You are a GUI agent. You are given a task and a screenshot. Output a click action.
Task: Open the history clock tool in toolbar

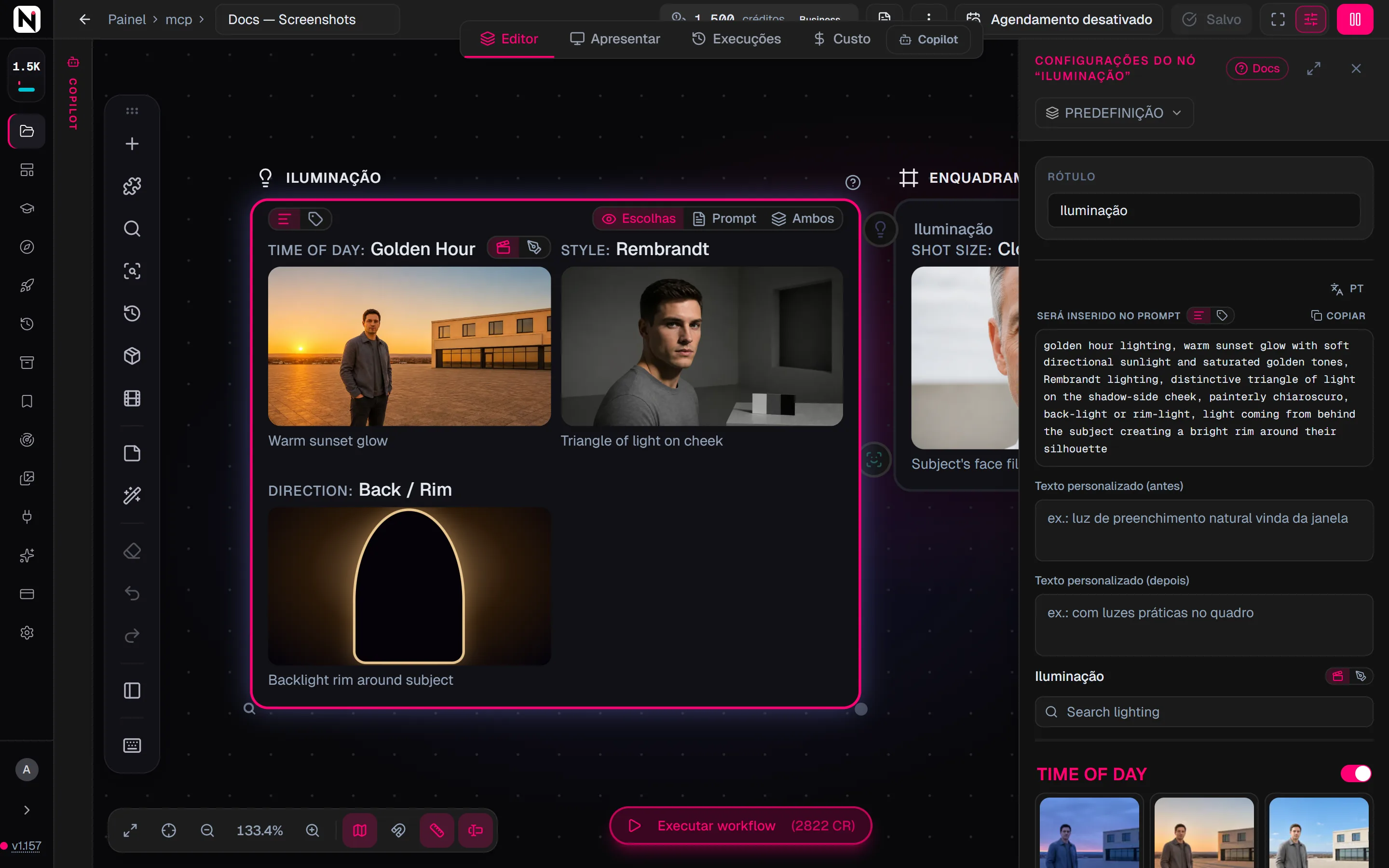click(x=132, y=313)
